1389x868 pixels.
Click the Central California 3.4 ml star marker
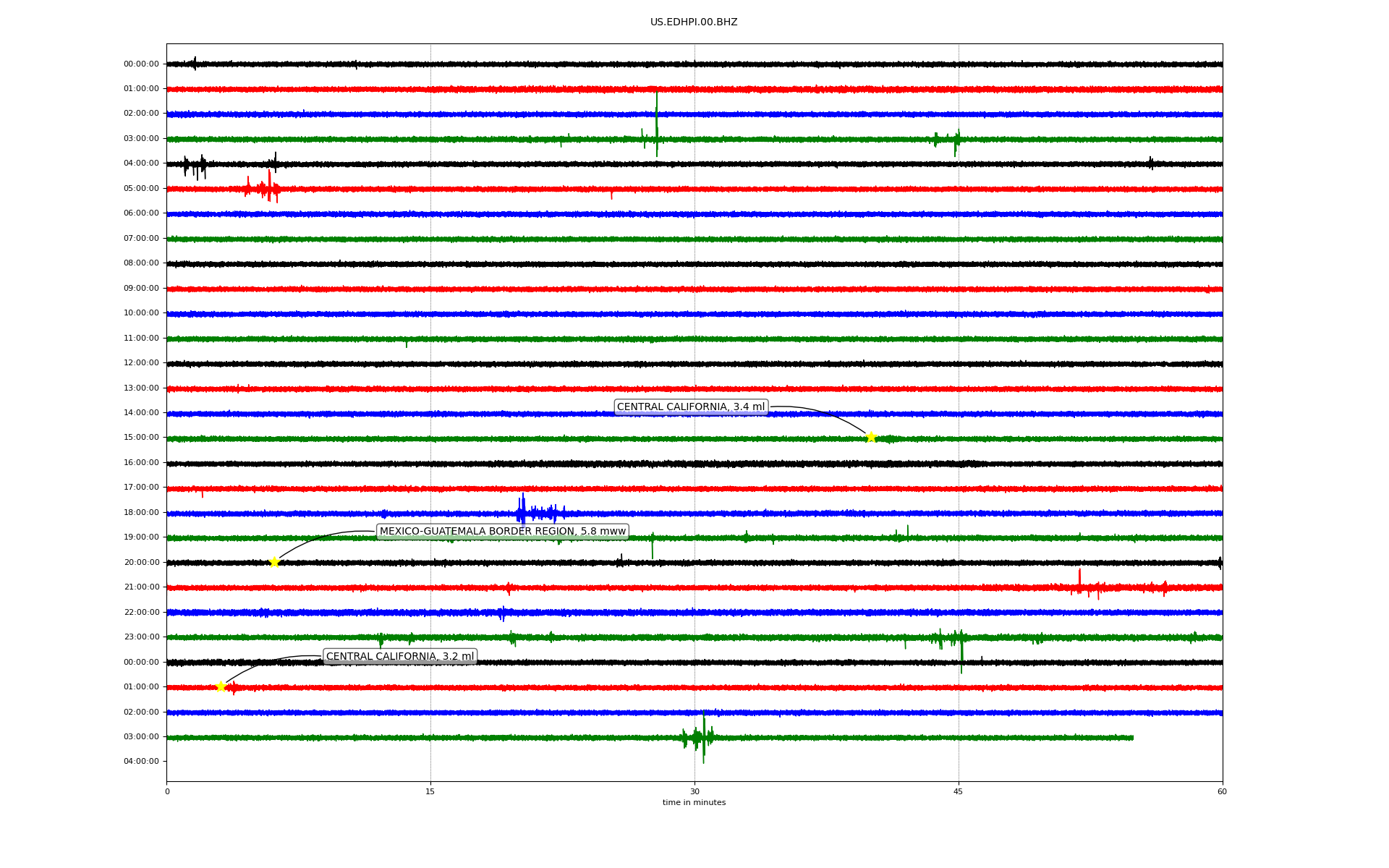[x=871, y=437]
